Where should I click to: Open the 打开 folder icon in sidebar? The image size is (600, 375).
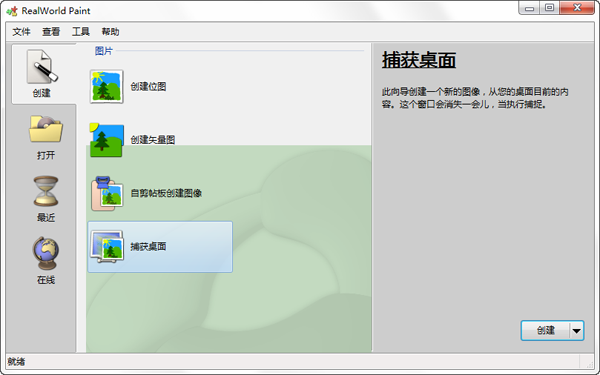[x=46, y=129]
